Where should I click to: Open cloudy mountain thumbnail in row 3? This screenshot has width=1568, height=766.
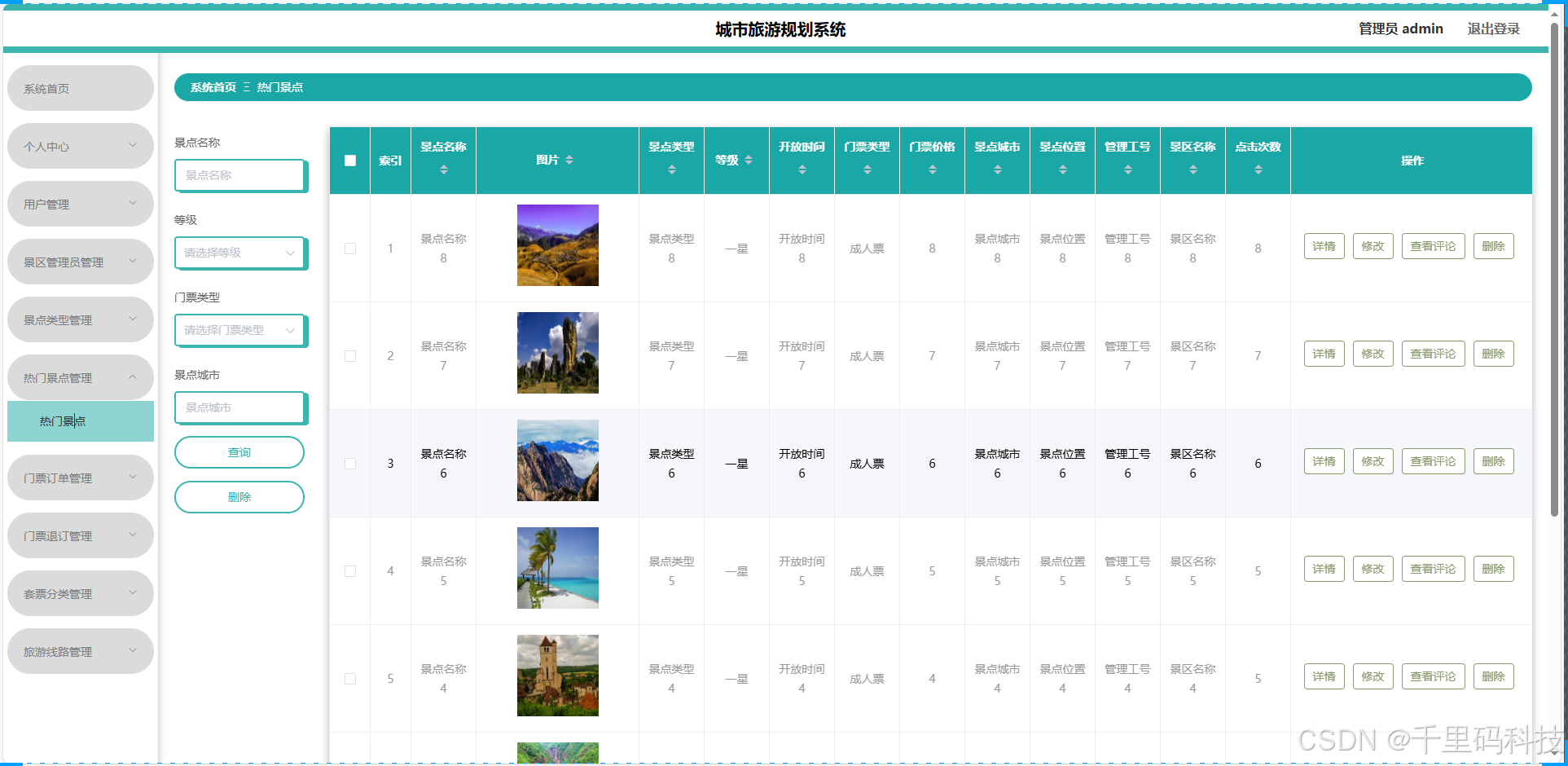click(558, 460)
